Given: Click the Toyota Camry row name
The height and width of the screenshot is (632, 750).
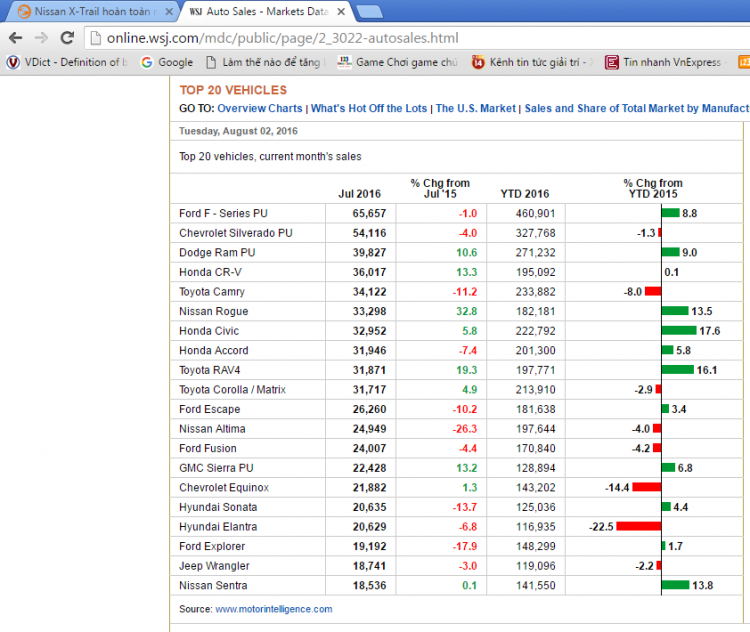Looking at the screenshot, I should [212, 292].
